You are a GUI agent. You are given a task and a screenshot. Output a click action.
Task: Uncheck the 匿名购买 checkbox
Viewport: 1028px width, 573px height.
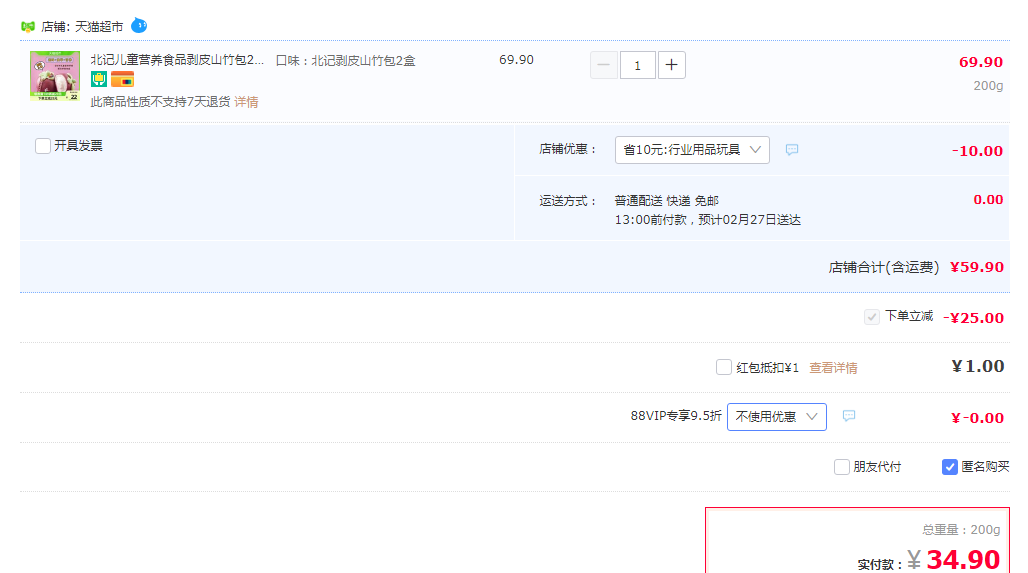tap(950, 467)
